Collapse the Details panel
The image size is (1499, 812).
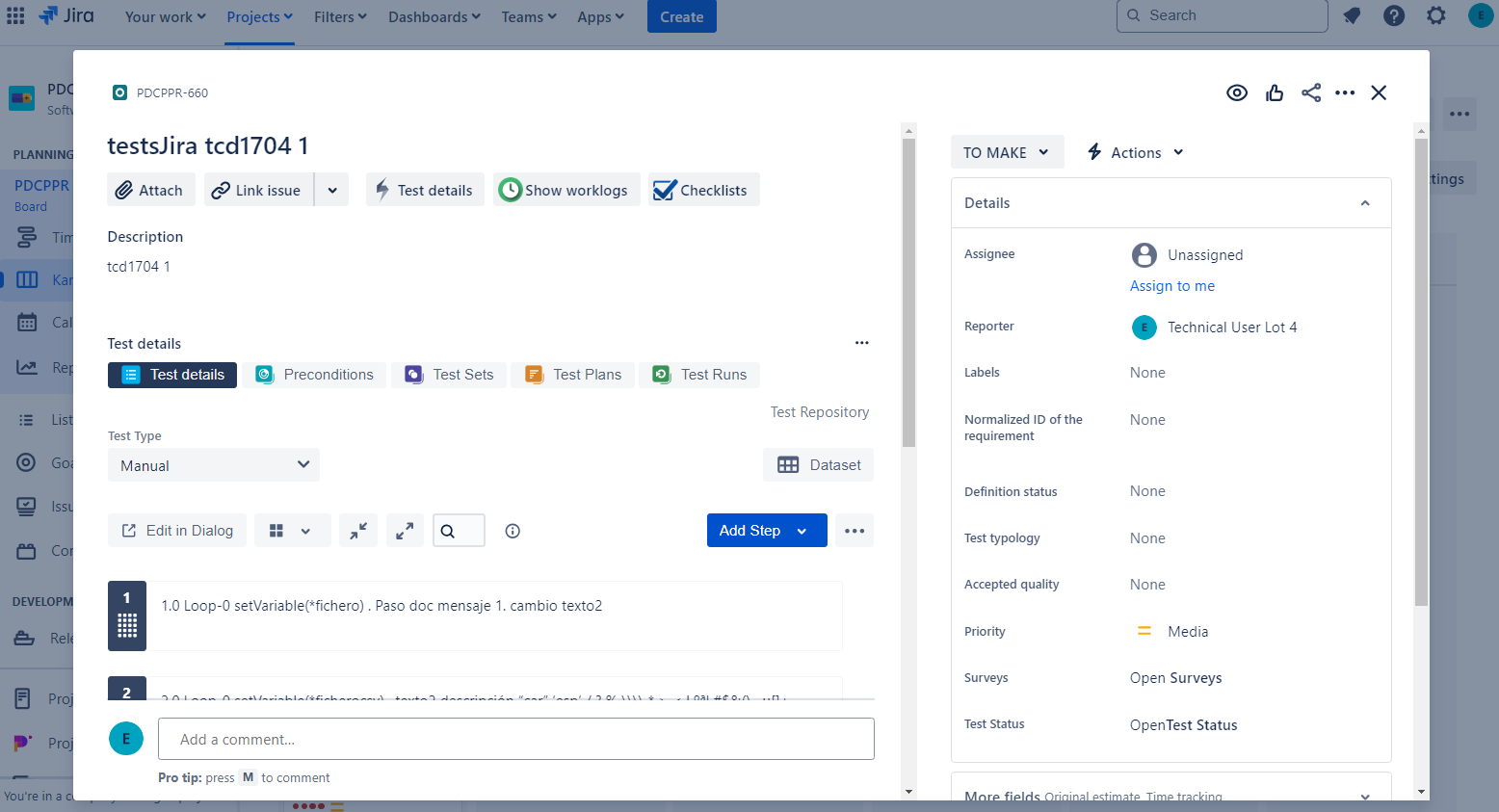(1364, 203)
